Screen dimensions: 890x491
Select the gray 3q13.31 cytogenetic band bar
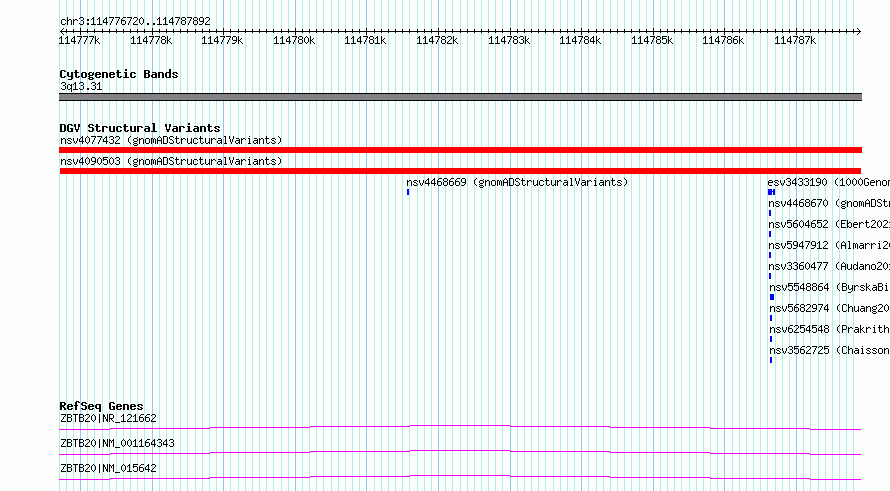point(460,97)
